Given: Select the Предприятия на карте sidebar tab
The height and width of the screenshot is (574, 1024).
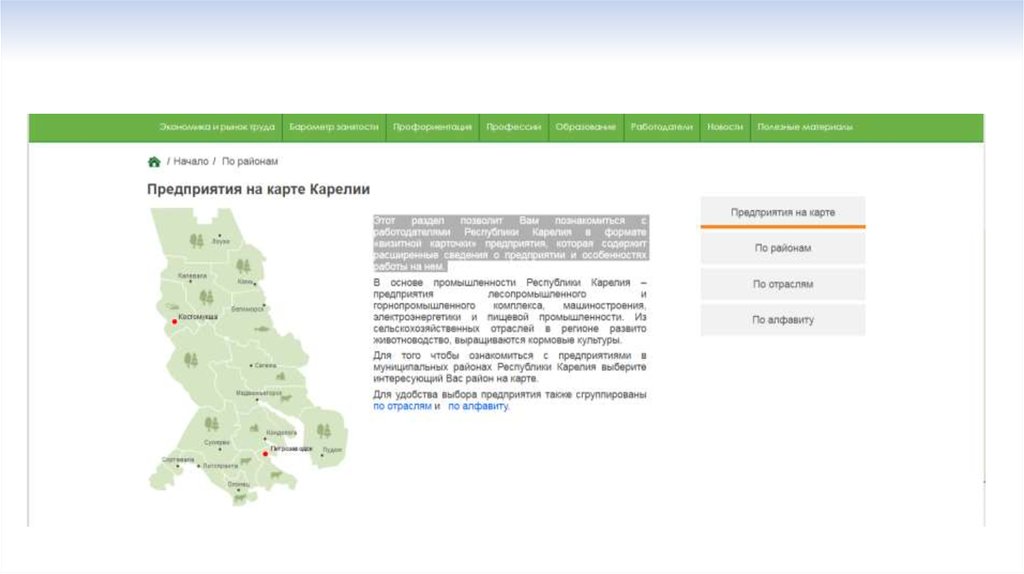Looking at the screenshot, I should coord(782,213).
